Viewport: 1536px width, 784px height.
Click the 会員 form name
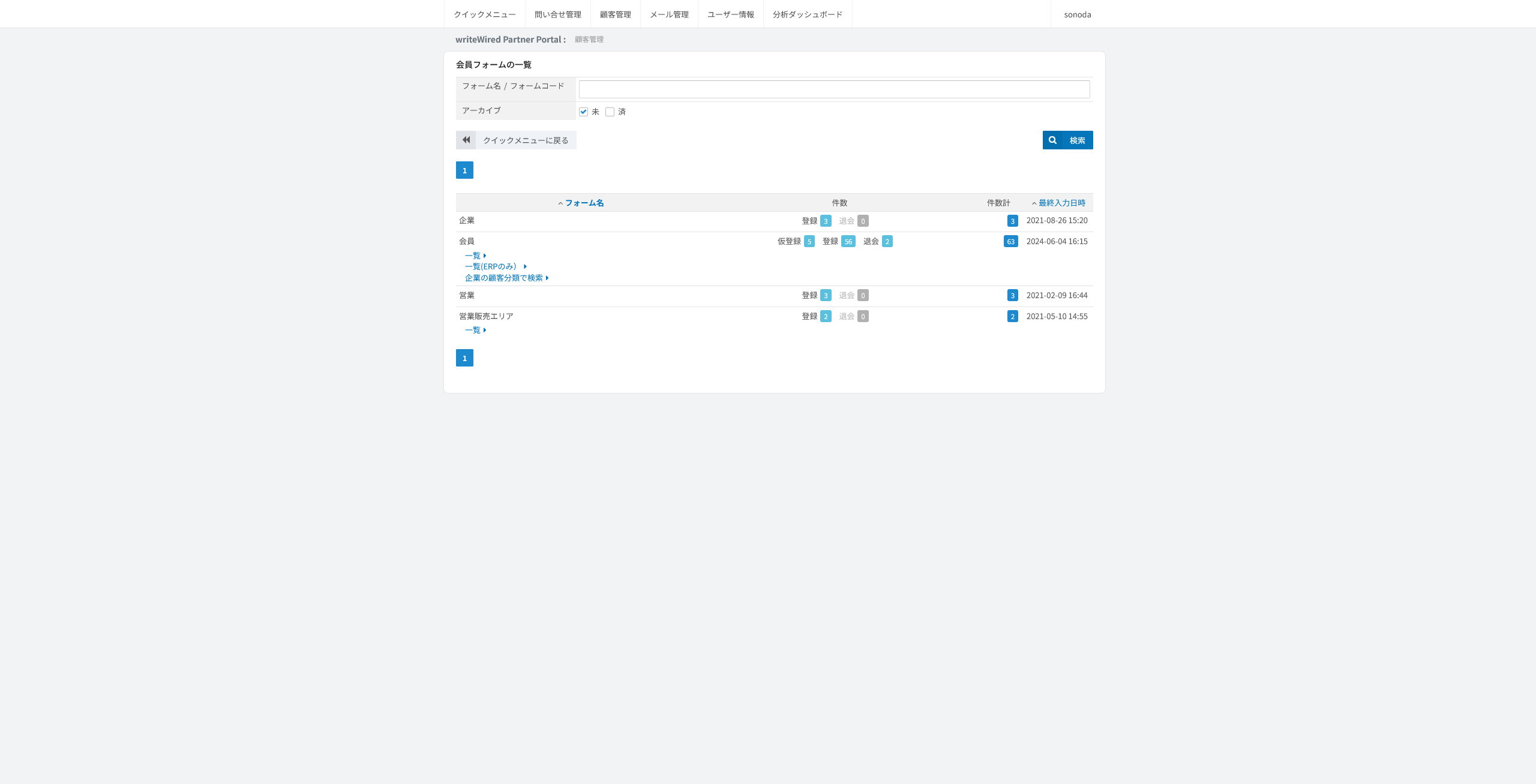[x=467, y=241]
